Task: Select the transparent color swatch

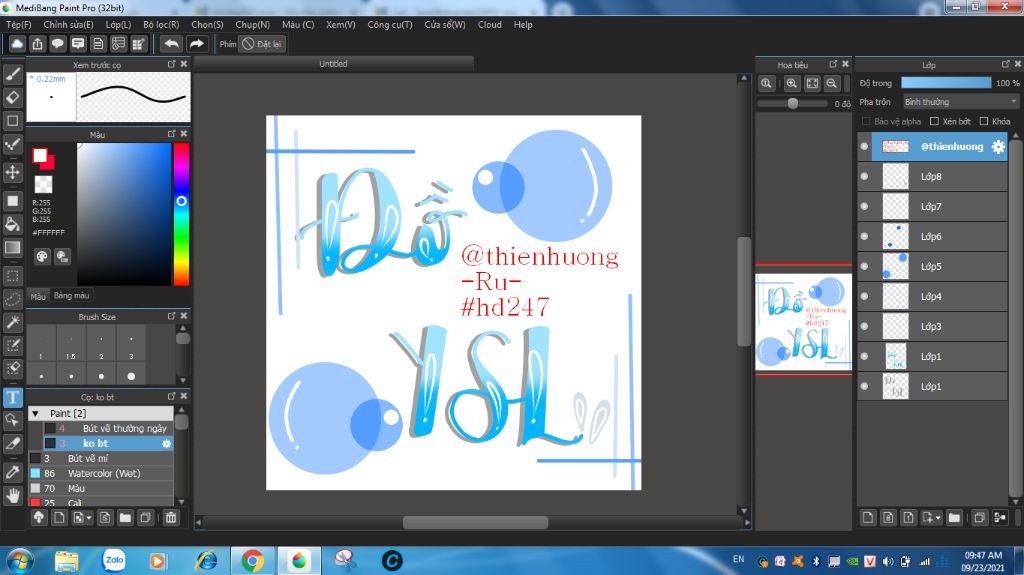Action: 43,184
